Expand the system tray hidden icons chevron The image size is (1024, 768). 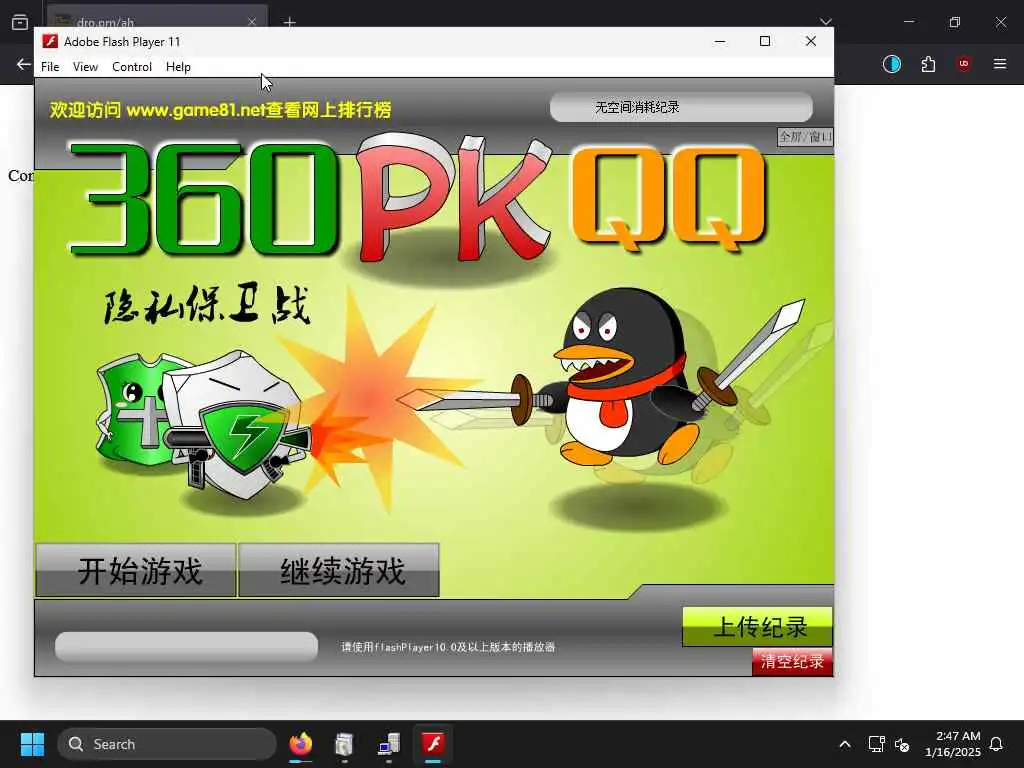844,744
